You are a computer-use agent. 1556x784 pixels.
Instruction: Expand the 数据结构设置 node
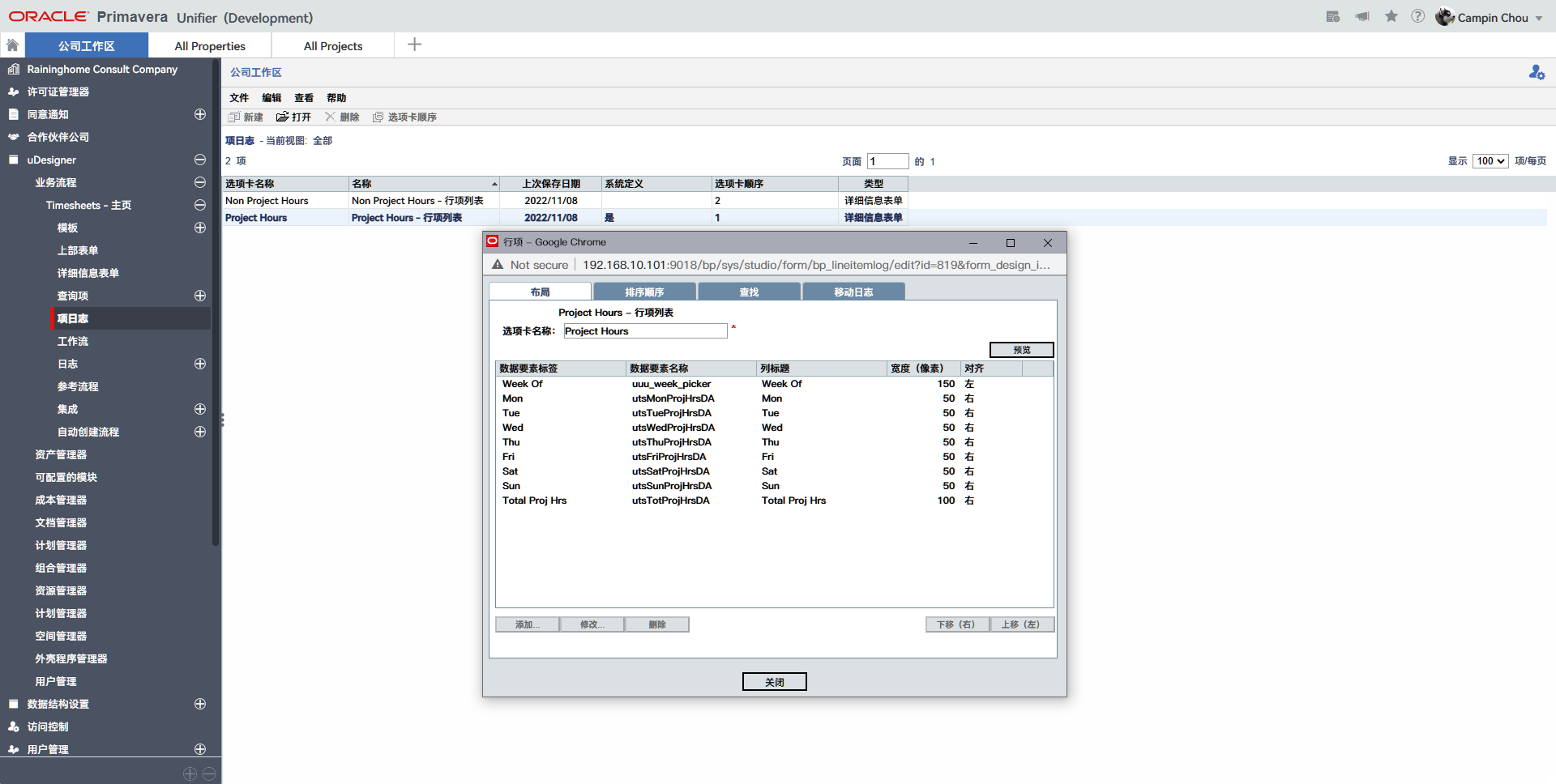(200, 705)
